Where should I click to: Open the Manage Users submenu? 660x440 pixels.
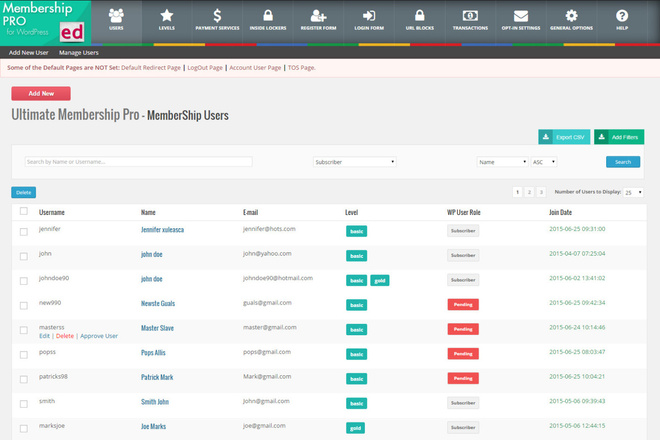pos(79,53)
